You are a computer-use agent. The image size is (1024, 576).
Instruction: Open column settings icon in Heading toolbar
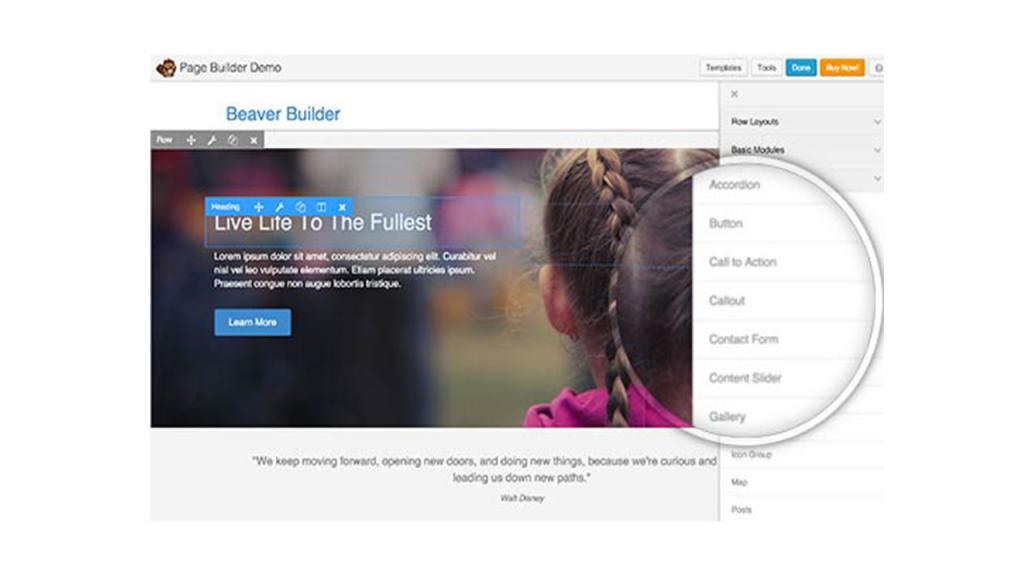(321, 207)
